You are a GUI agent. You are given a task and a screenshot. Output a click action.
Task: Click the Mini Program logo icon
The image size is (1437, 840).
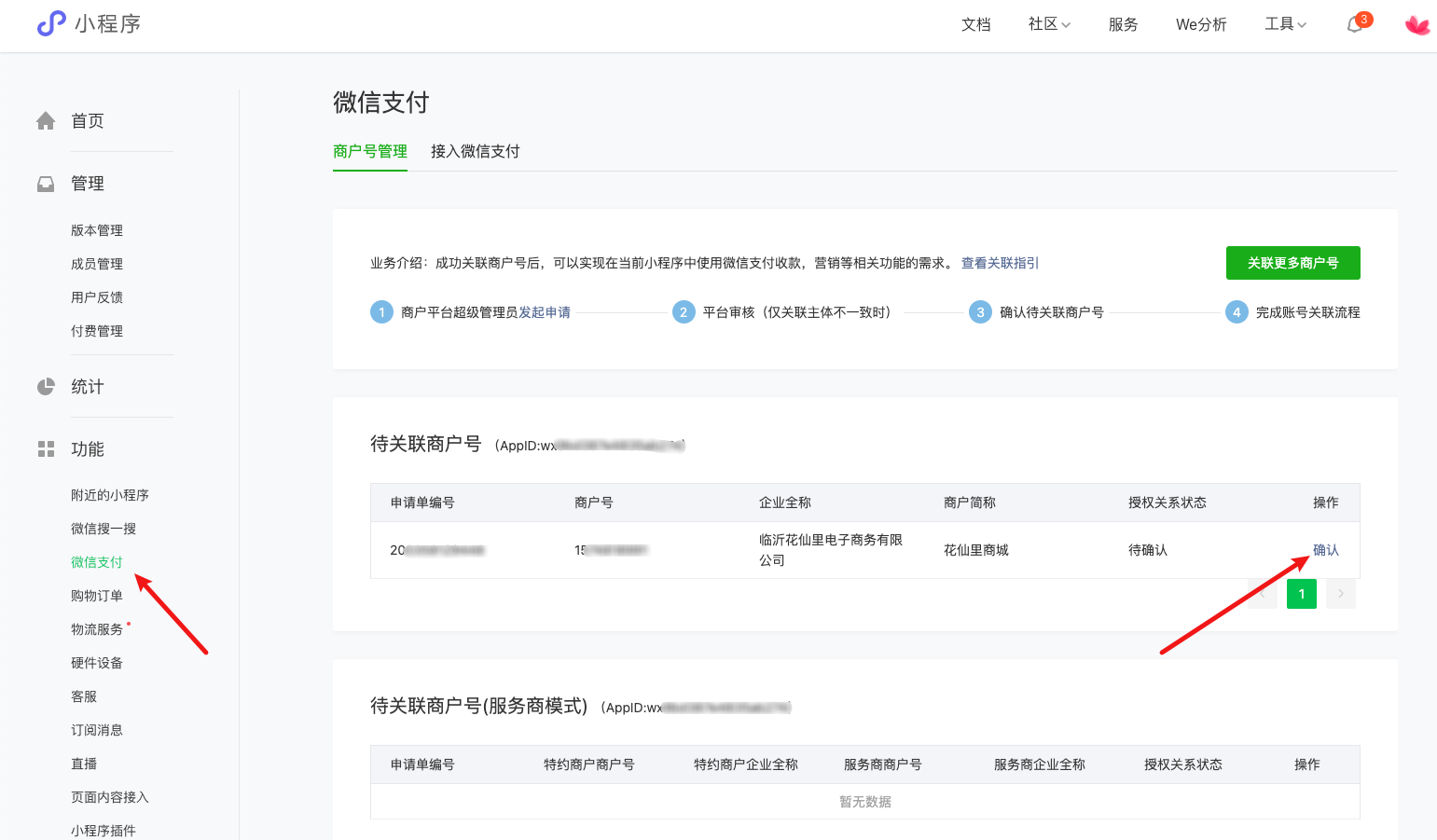pos(51,23)
